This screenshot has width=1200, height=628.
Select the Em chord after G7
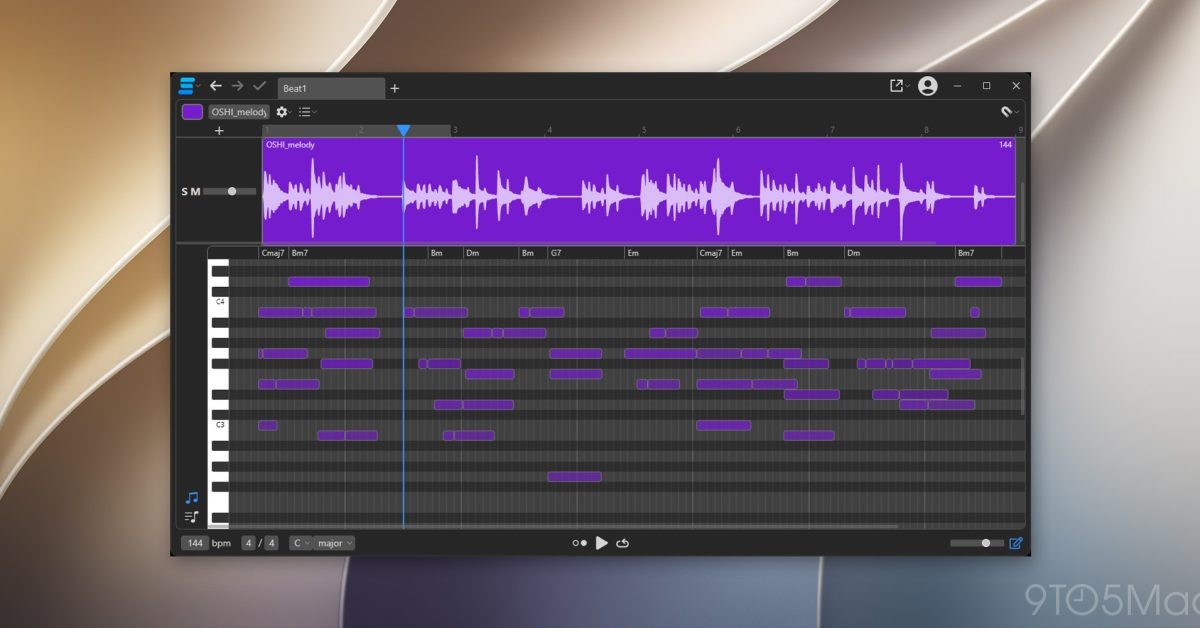coord(632,253)
